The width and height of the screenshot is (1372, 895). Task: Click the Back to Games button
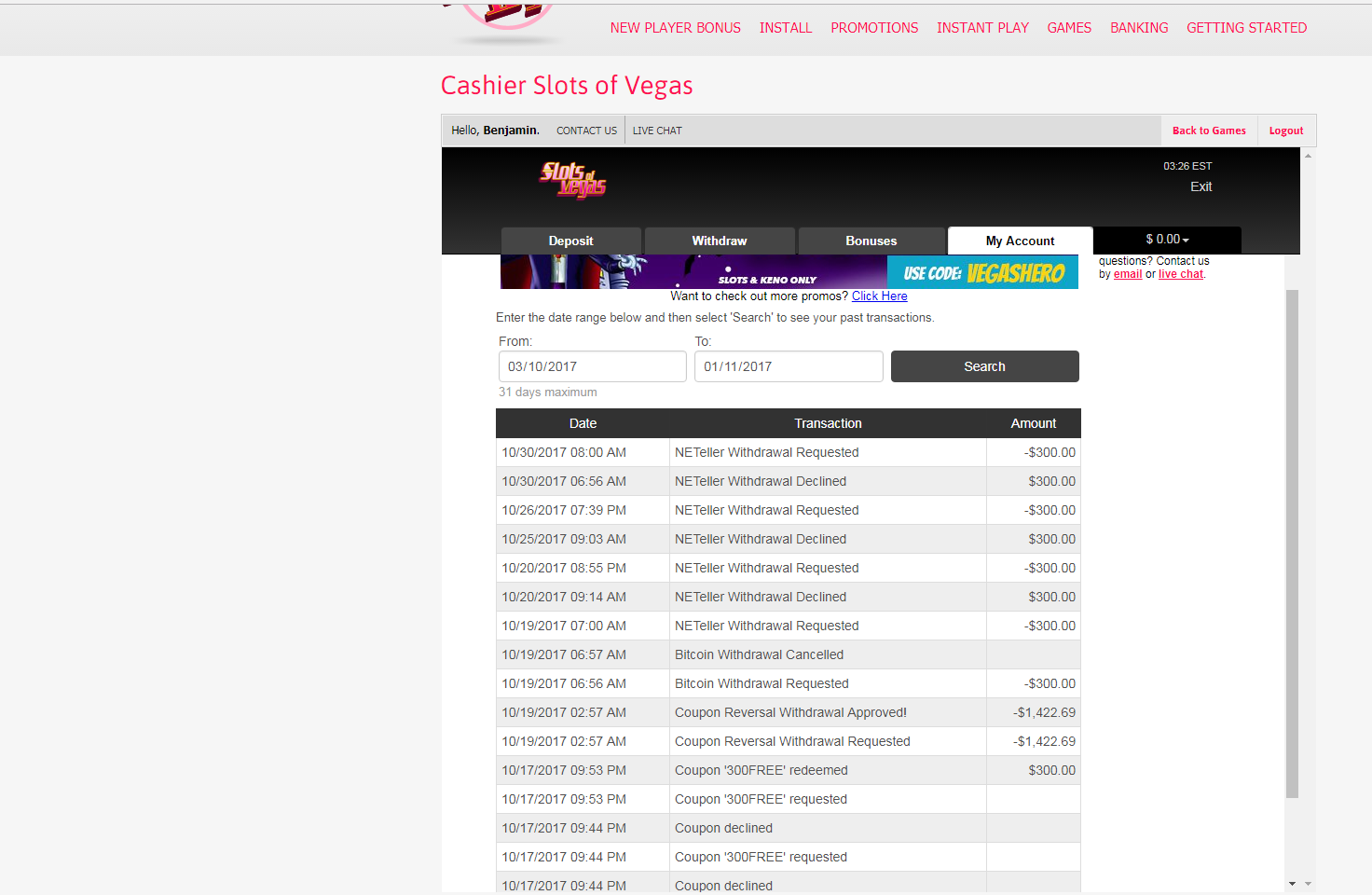1209,131
